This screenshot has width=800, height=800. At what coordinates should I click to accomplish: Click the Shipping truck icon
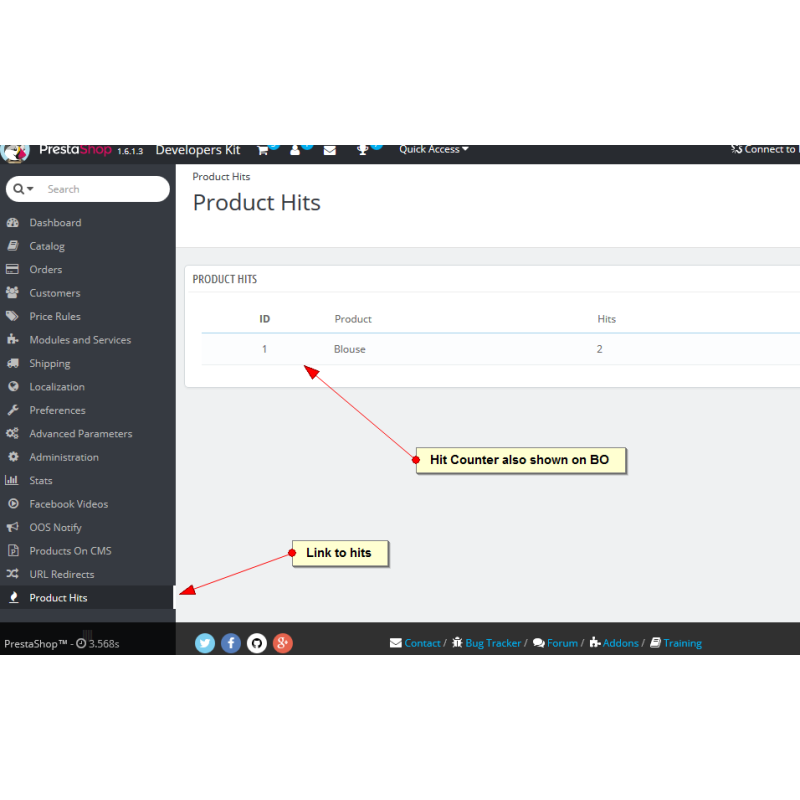[13, 363]
